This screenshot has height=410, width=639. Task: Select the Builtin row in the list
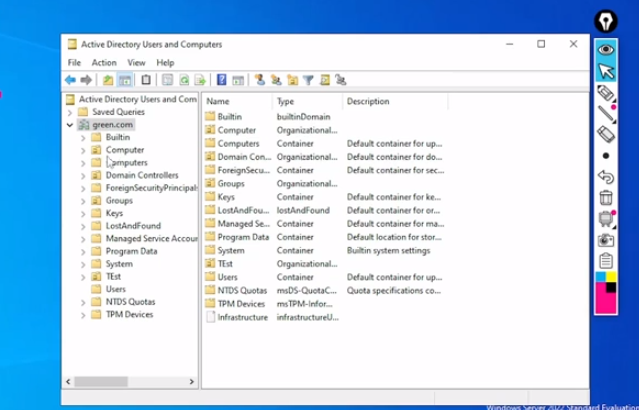230,117
